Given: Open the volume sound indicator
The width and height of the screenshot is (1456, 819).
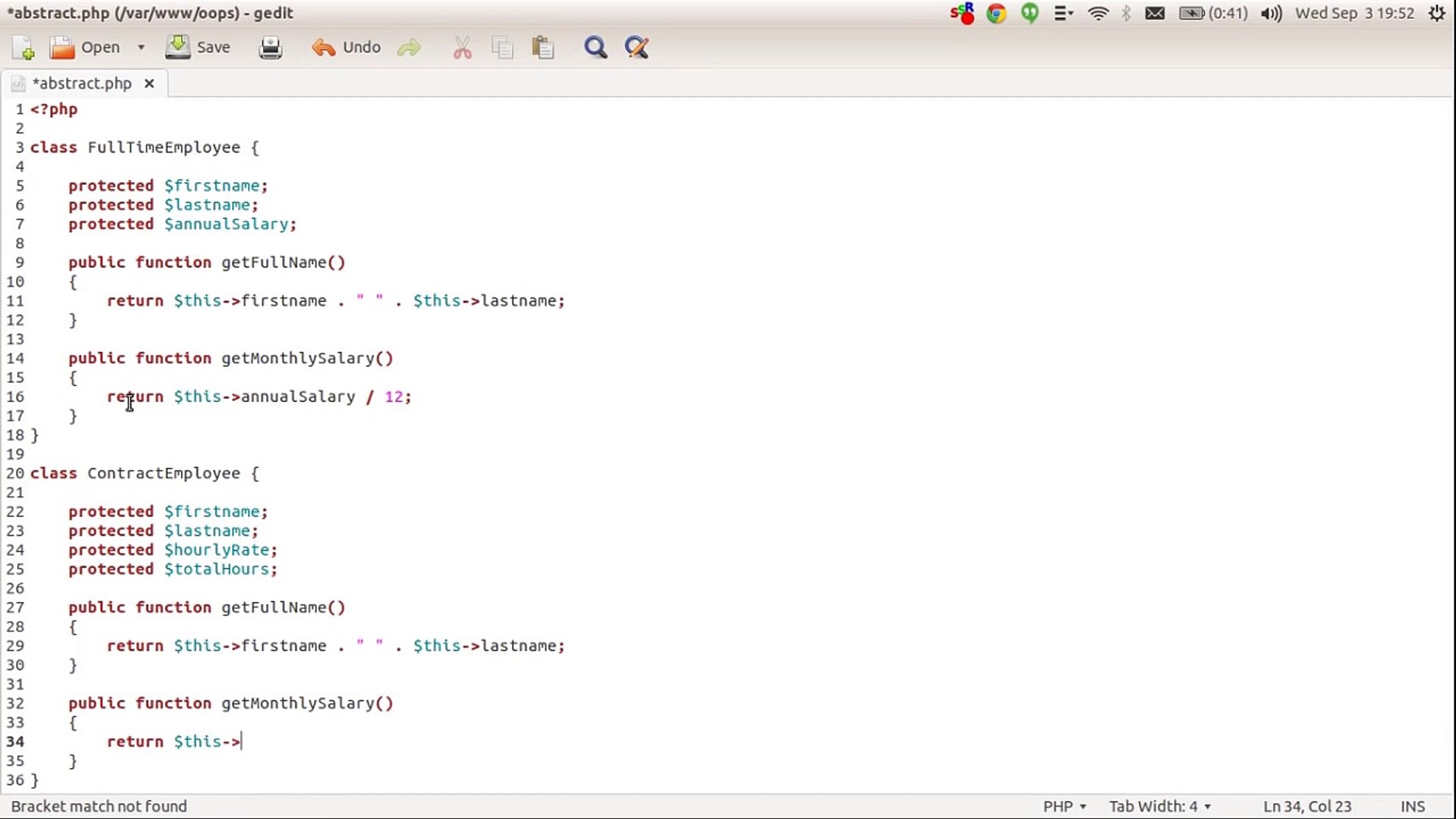Looking at the screenshot, I should pyautogui.click(x=1271, y=13).
